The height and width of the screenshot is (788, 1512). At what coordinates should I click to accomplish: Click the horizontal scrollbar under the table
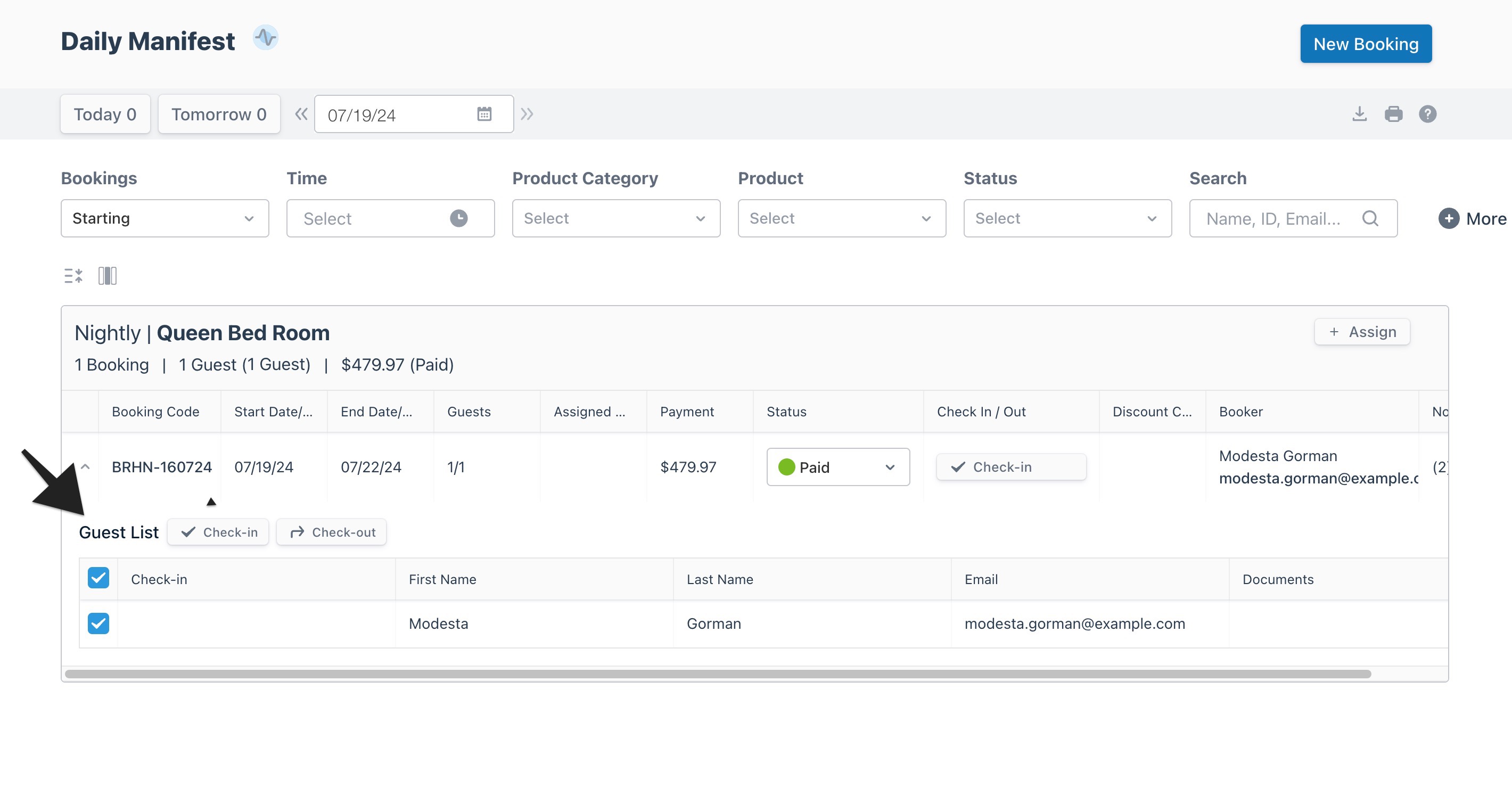point(718,674)
